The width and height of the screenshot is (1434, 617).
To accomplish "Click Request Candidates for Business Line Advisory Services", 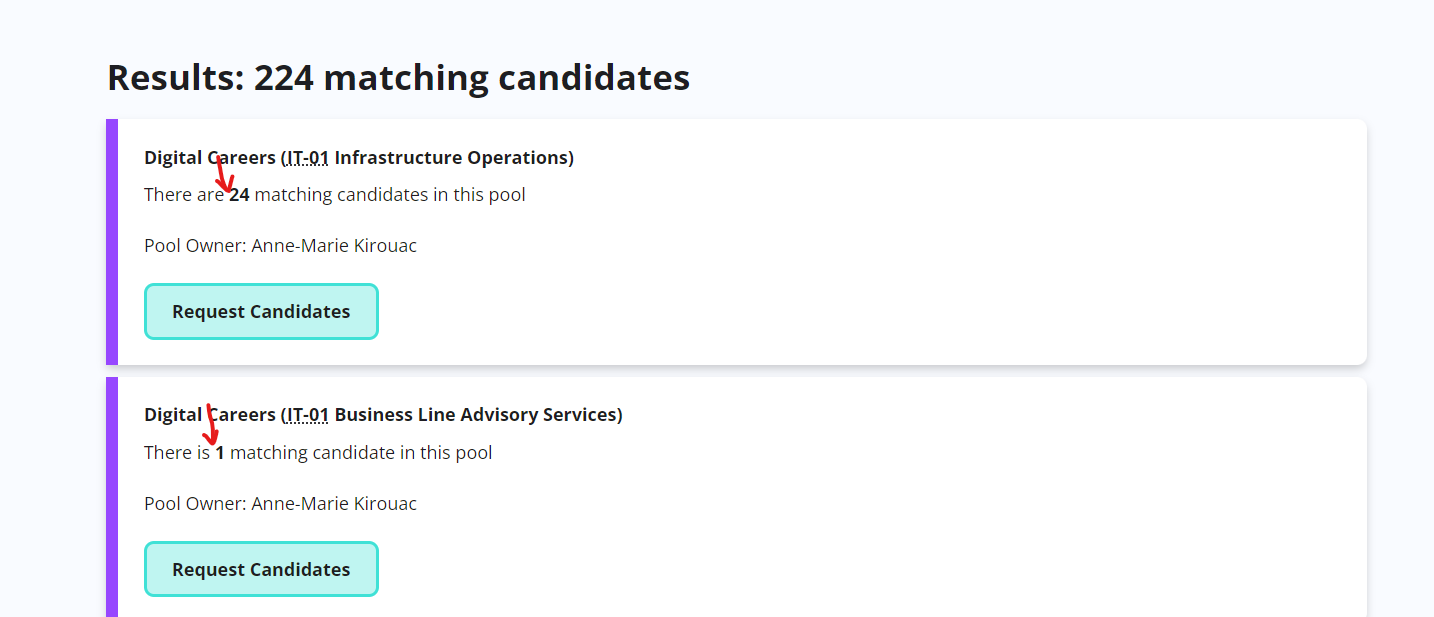I will [261, 568].
